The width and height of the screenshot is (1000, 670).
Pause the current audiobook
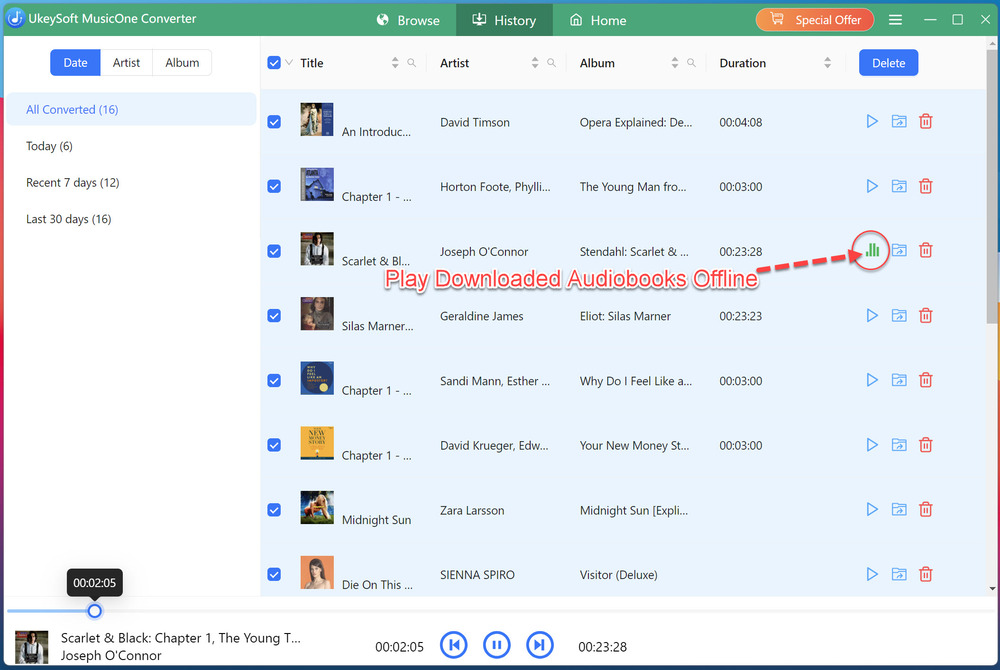497,645
